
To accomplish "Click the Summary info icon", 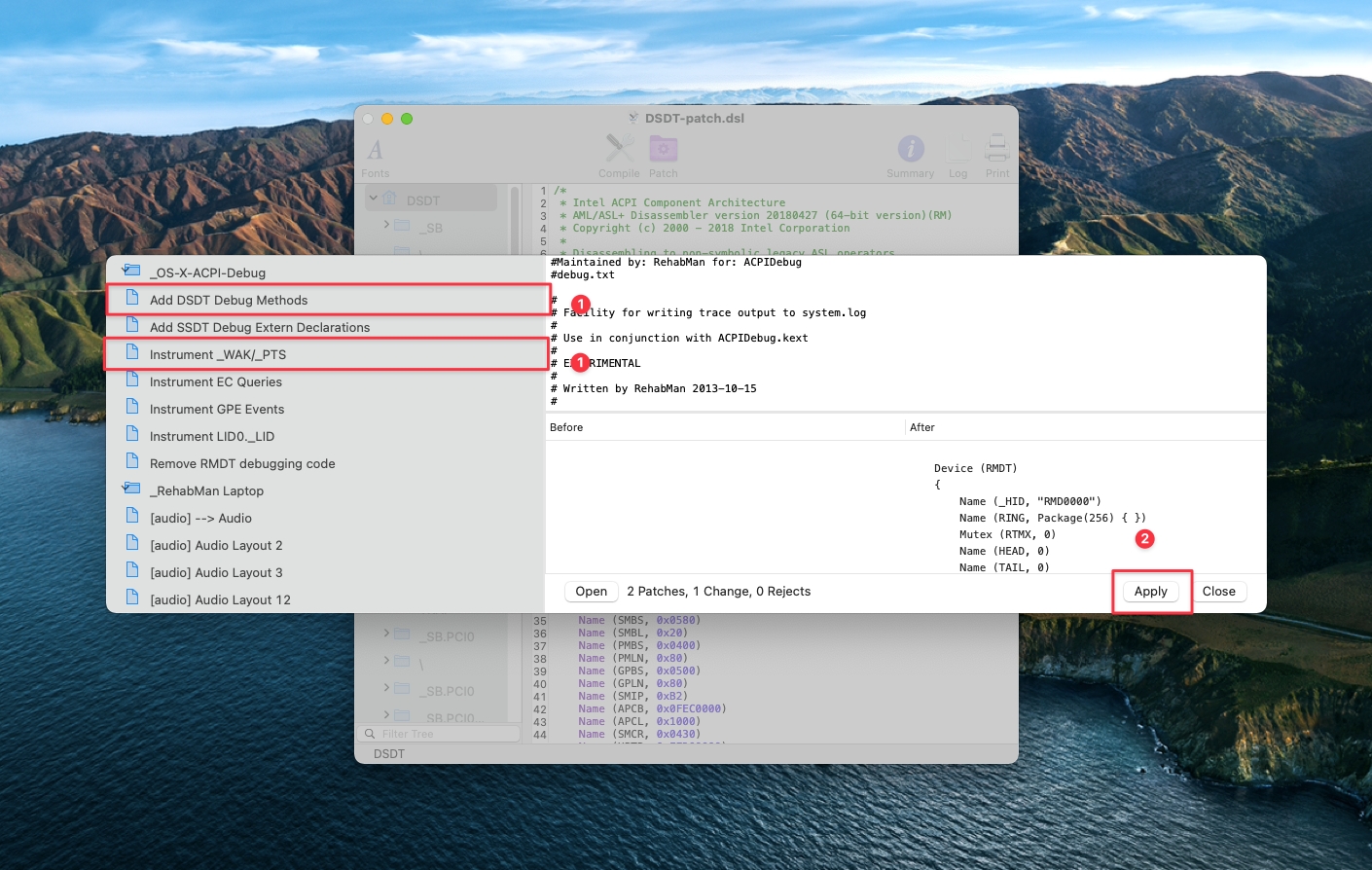I will coord(910,149).
